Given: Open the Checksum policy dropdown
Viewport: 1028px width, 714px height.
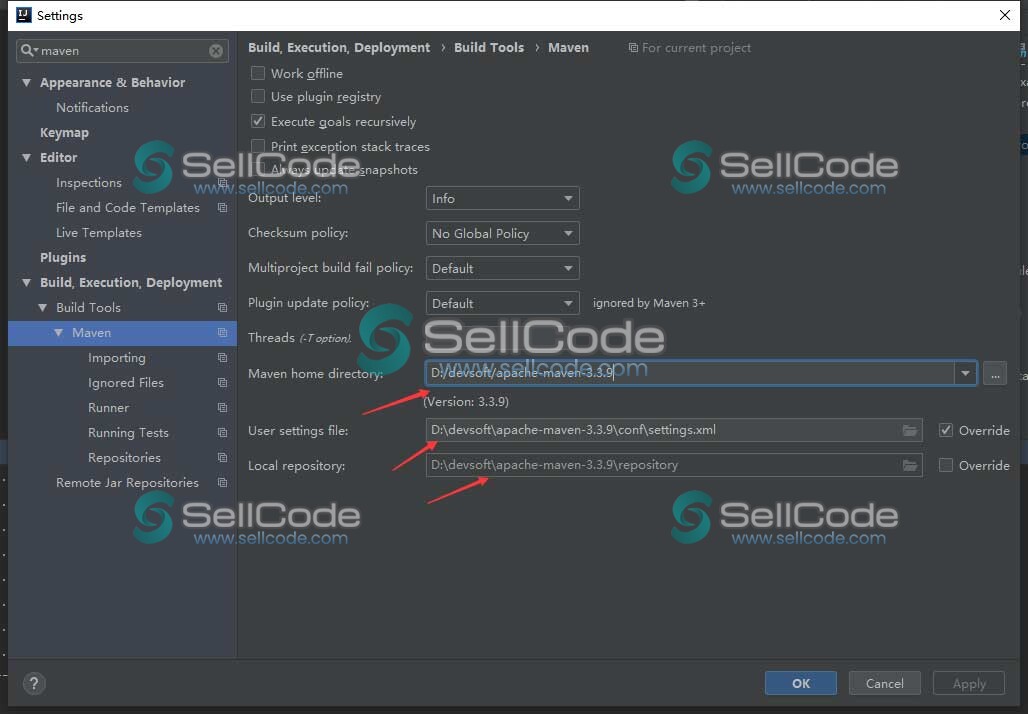Looking at the screenshot, I should (502, 233).
